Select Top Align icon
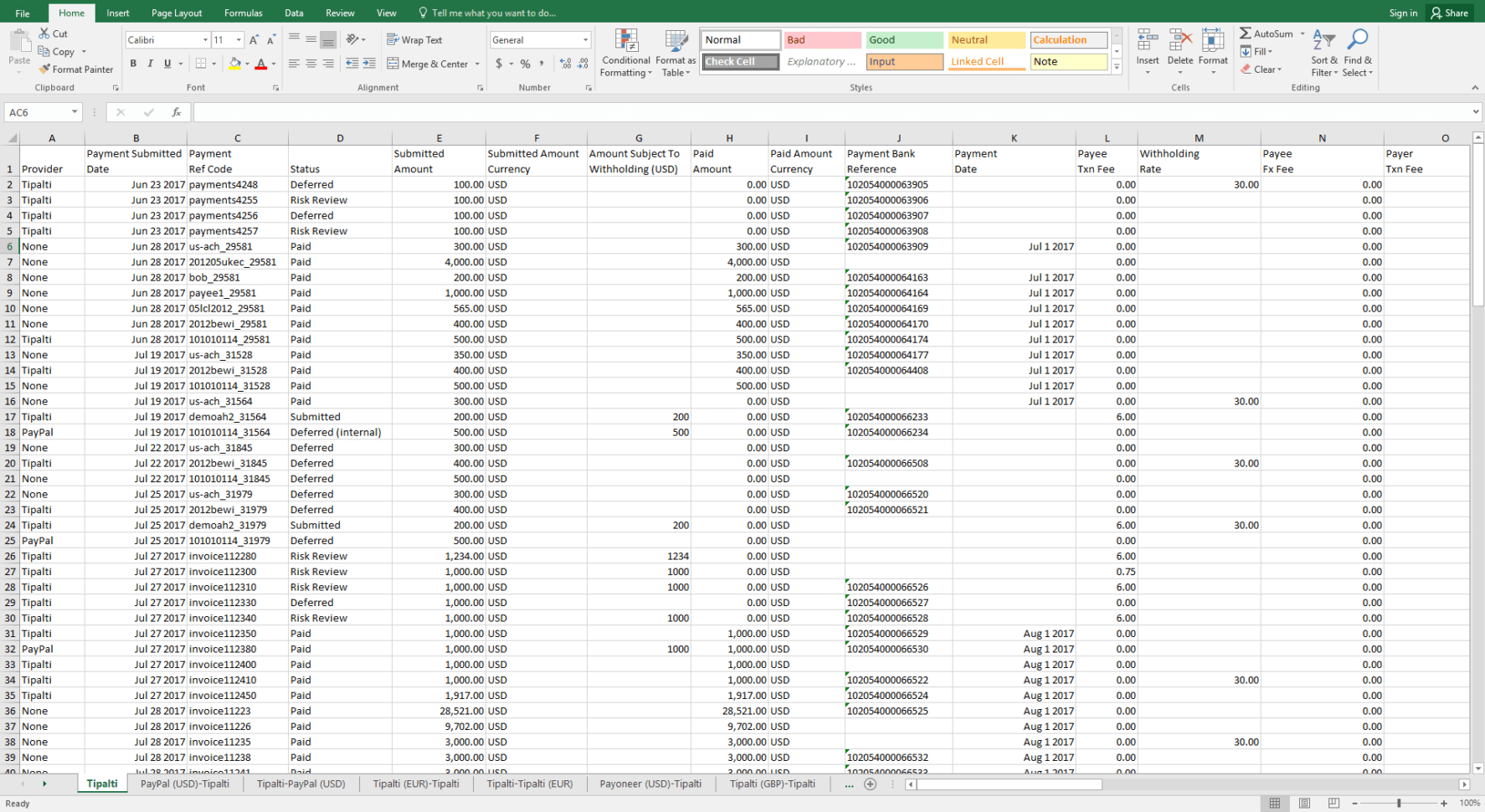 point(294,39)
